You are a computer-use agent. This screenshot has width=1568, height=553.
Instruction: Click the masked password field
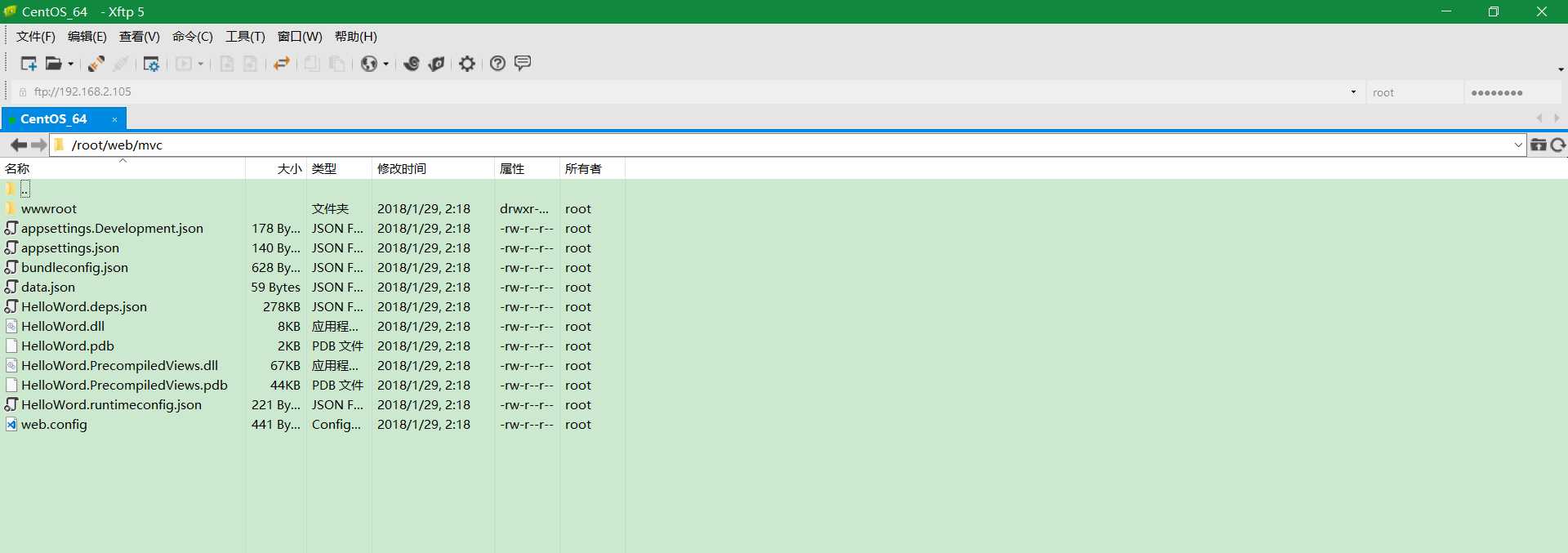click(1512, 92)
